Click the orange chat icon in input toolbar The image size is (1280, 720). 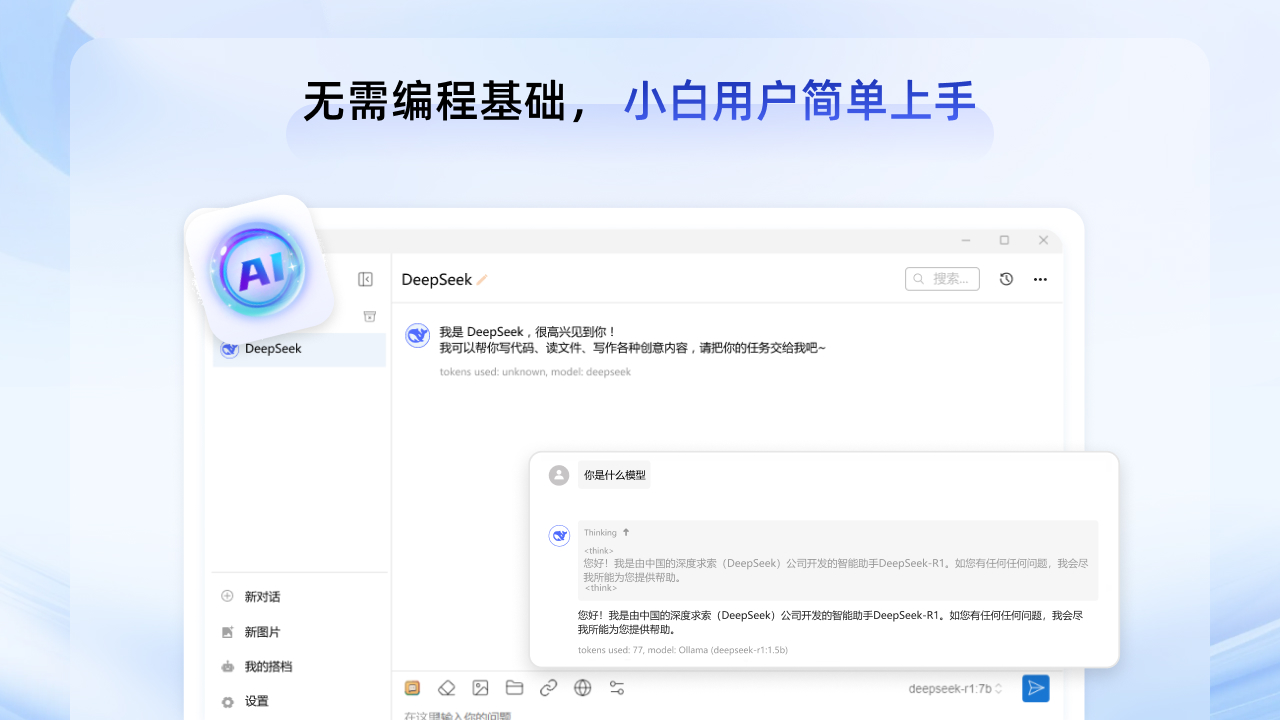[412, 688]
